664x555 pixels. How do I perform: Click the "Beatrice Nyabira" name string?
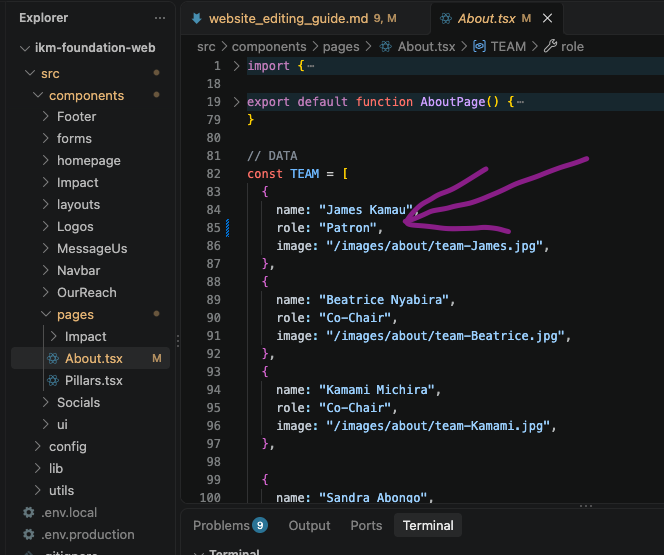[384, 300]
